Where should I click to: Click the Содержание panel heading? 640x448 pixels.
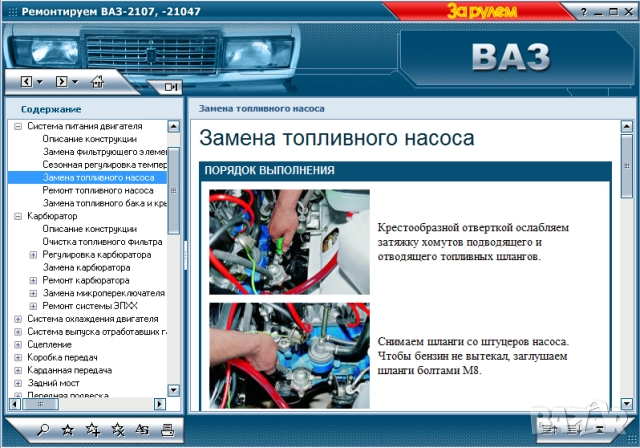(51, 109)
